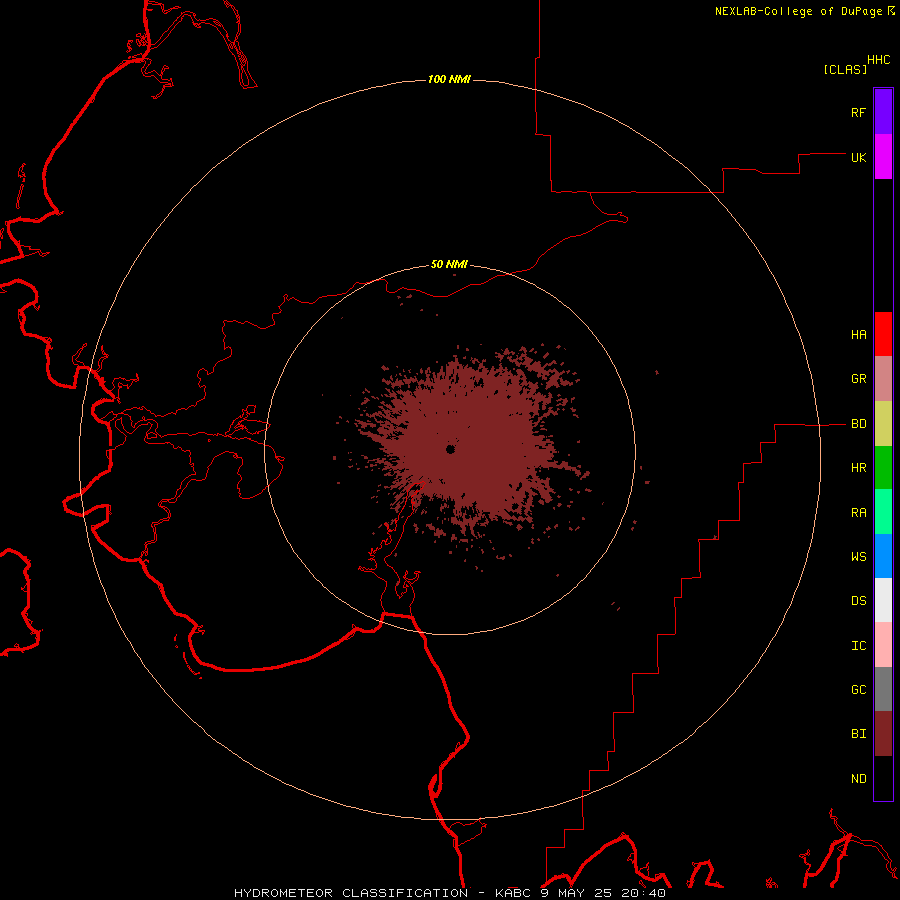The width and height of the screenshot is (900, 900).
Task: Click the RF legend label
Action: click(858, 112)
